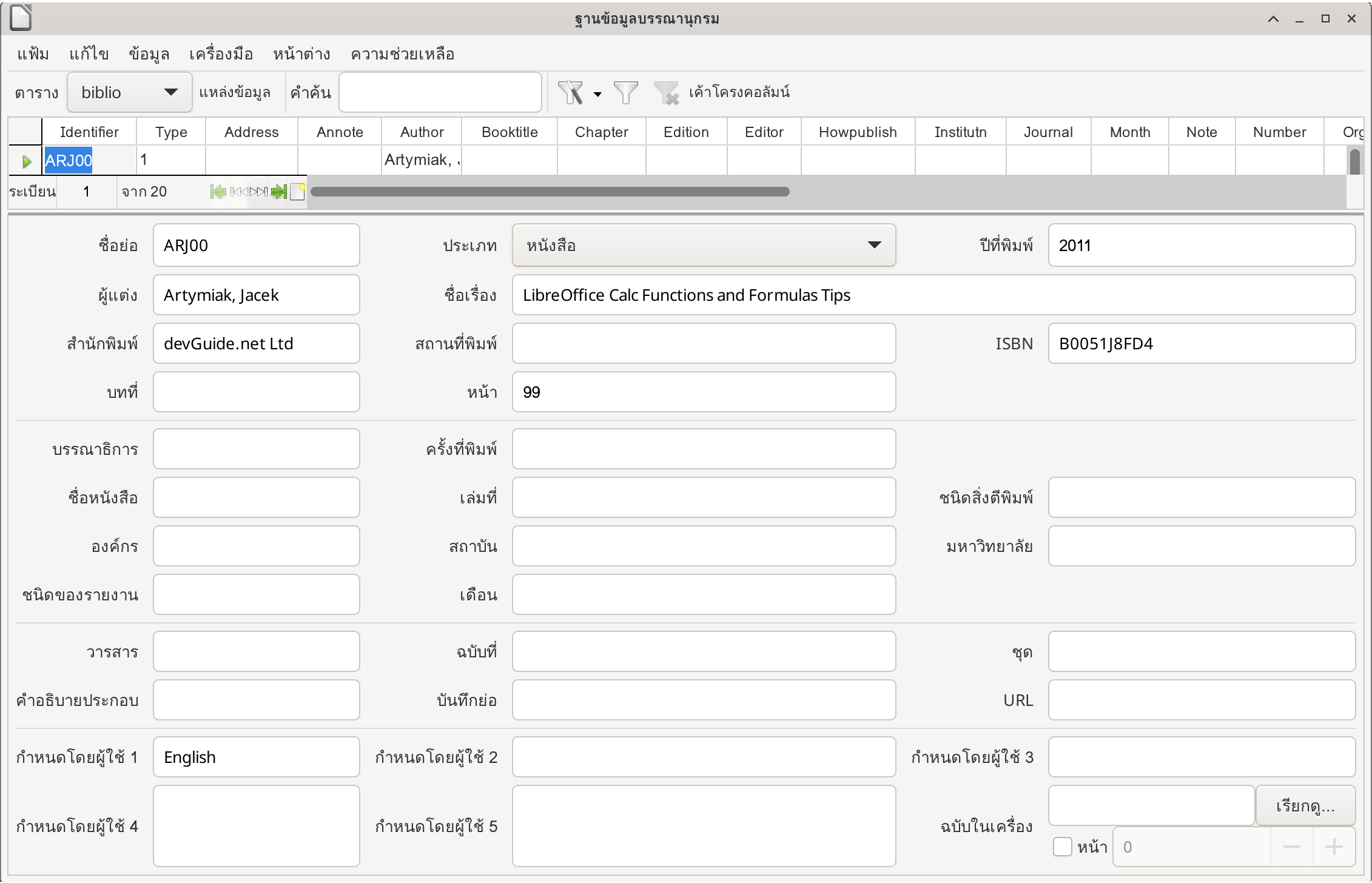Open the biblio table dropdown
This screenshot has width=1372, height=883.
coord(129,92)
